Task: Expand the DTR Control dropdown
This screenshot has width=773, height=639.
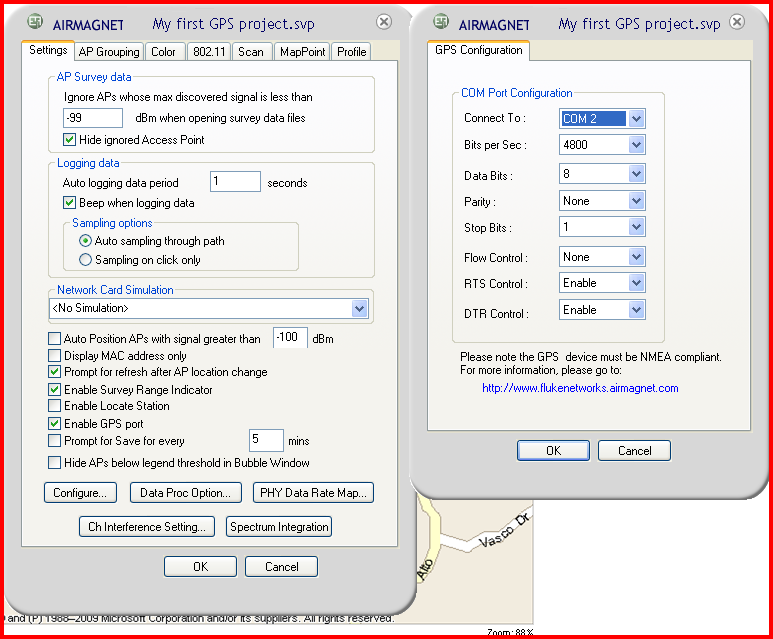Action: (636, 310)
